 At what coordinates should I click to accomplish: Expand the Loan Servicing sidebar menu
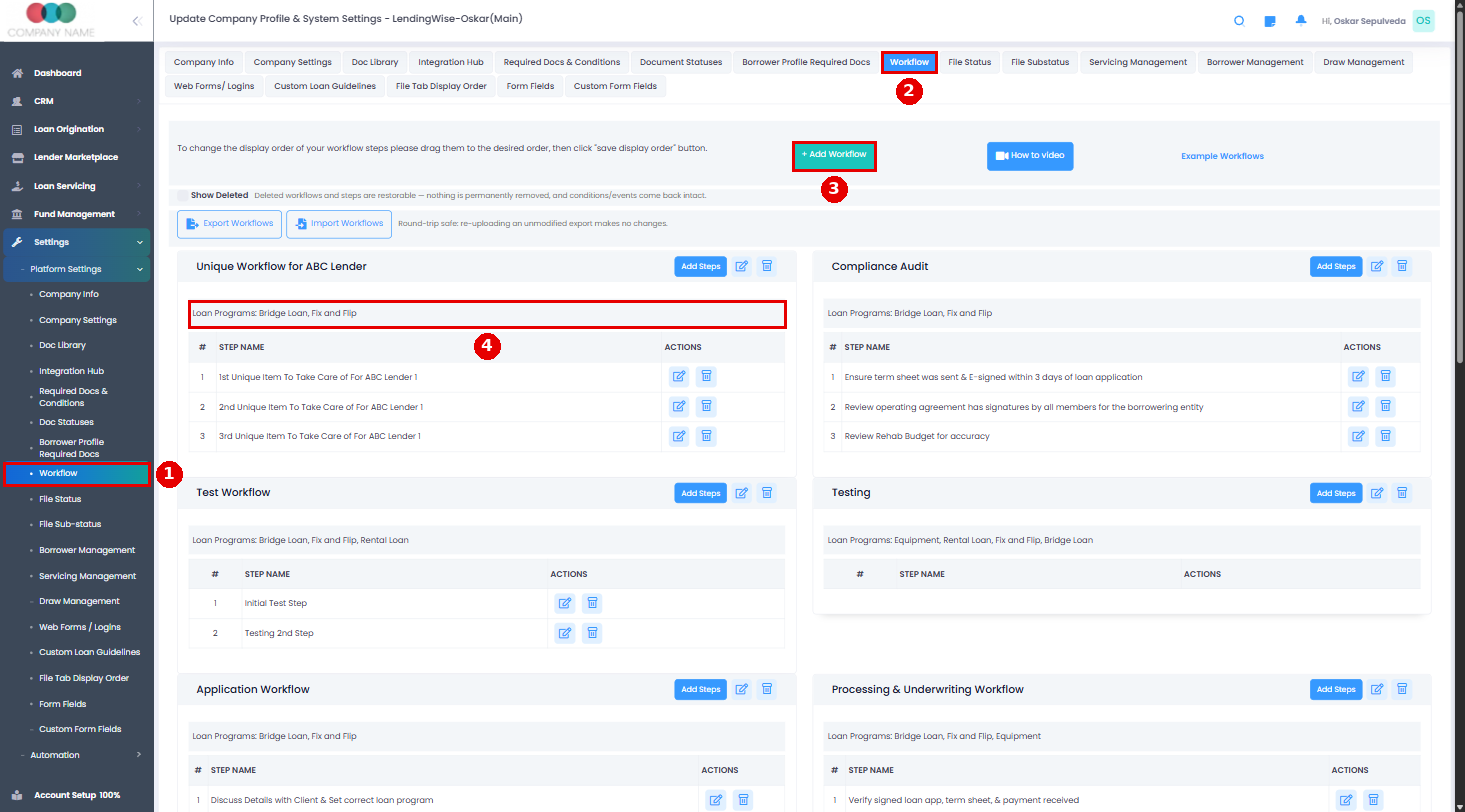click(x=76, y=186)
